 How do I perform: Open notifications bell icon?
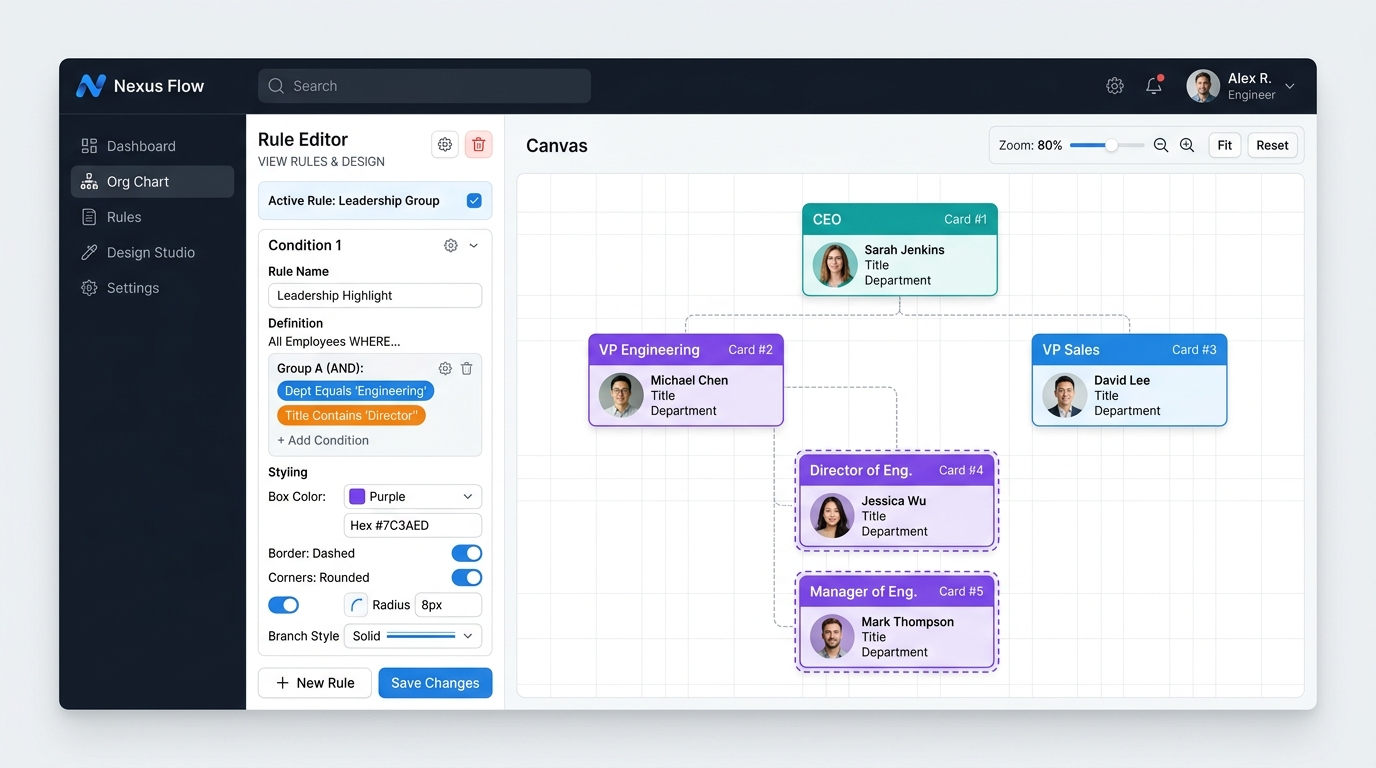tap(1154, 85)
